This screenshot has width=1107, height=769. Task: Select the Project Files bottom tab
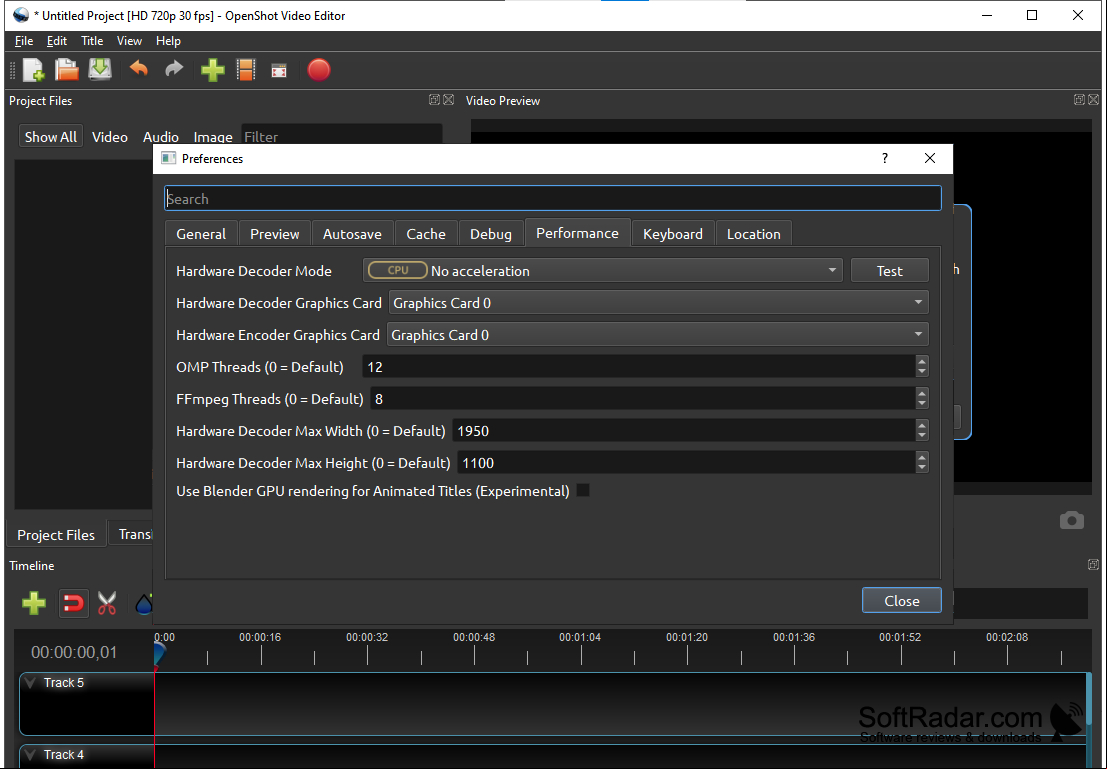56,535
